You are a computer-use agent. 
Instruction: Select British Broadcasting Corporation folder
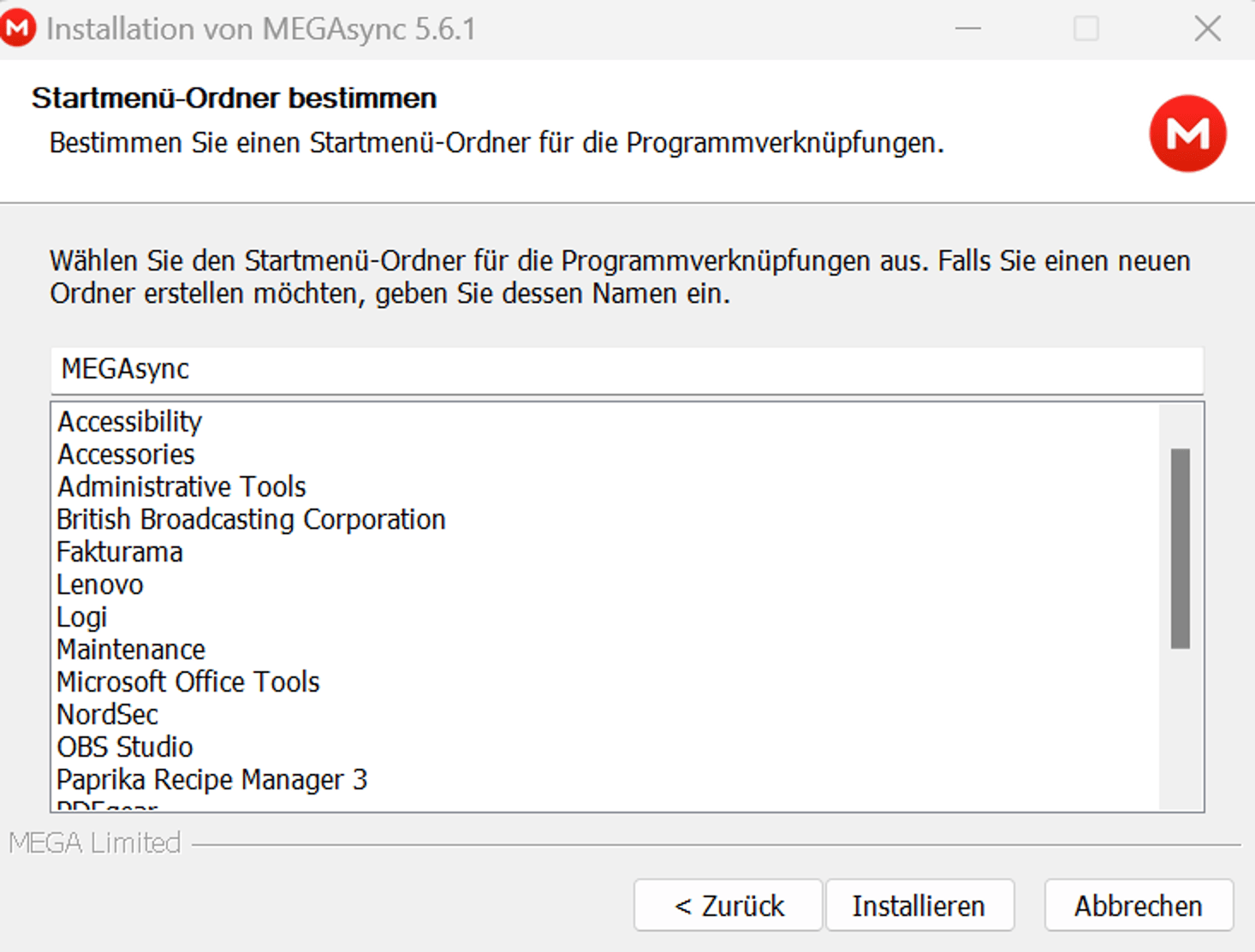(x=250, y=519)
